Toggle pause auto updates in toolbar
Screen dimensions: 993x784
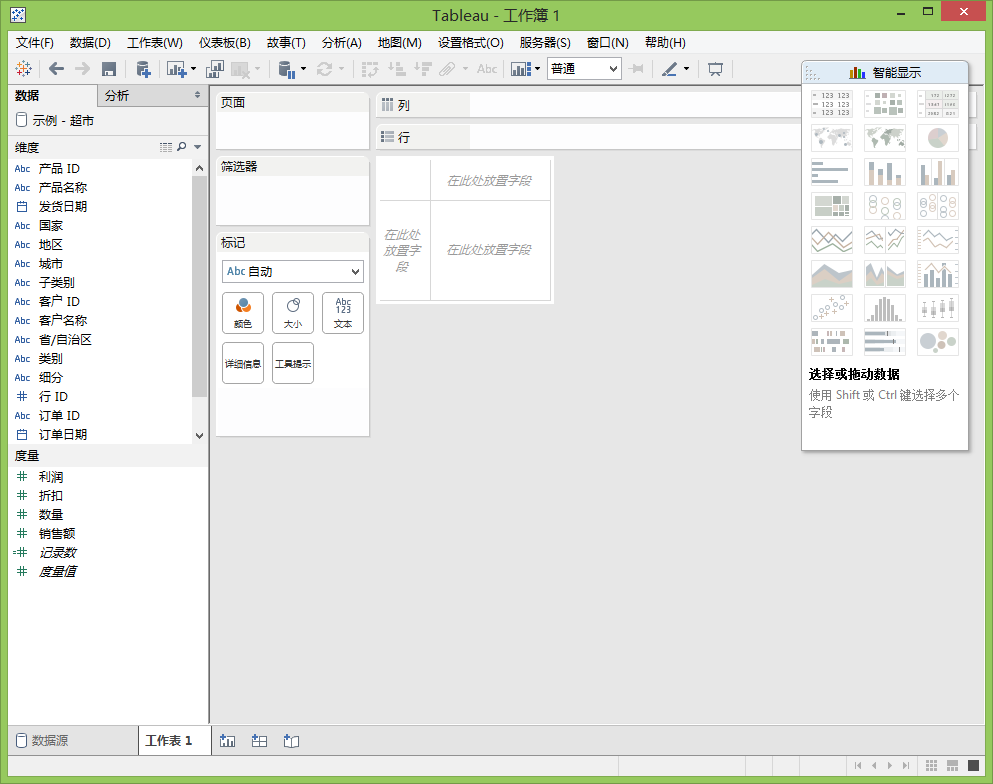[286, 68]
